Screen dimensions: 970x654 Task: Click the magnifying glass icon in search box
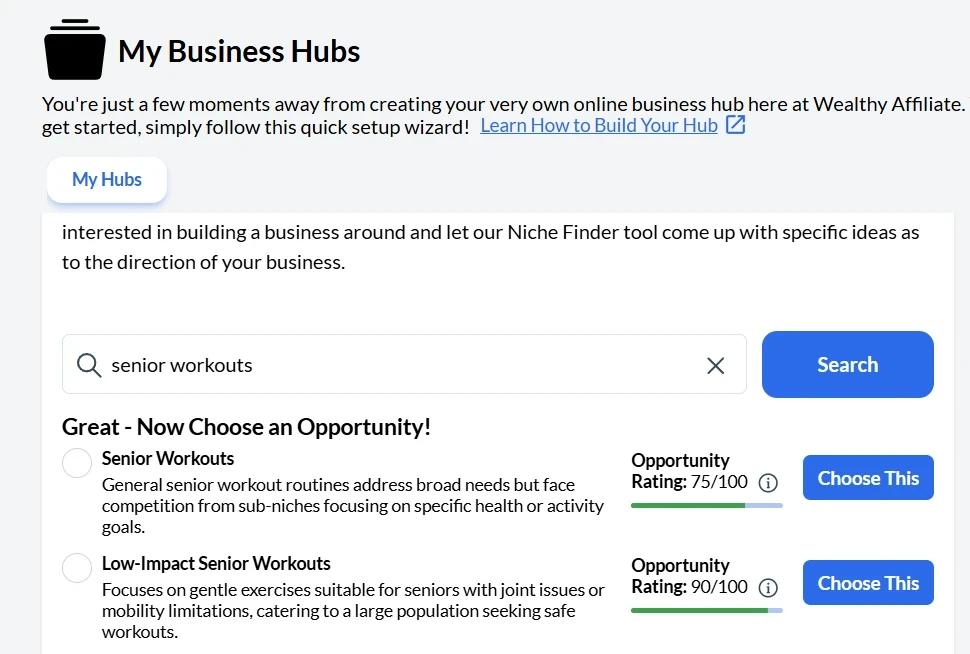point(89,365)
